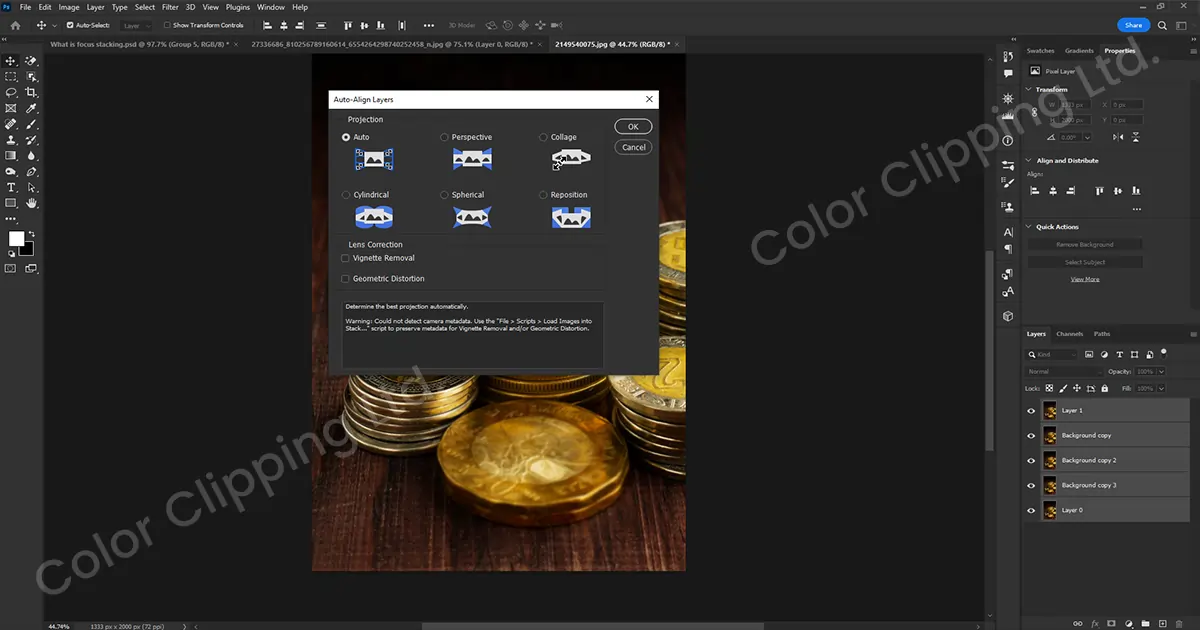Select the Horizontal Type tool
Image resolution: width=1200 pixels, height=630 pixels.
pyautogui.click(x=11, y=187)
